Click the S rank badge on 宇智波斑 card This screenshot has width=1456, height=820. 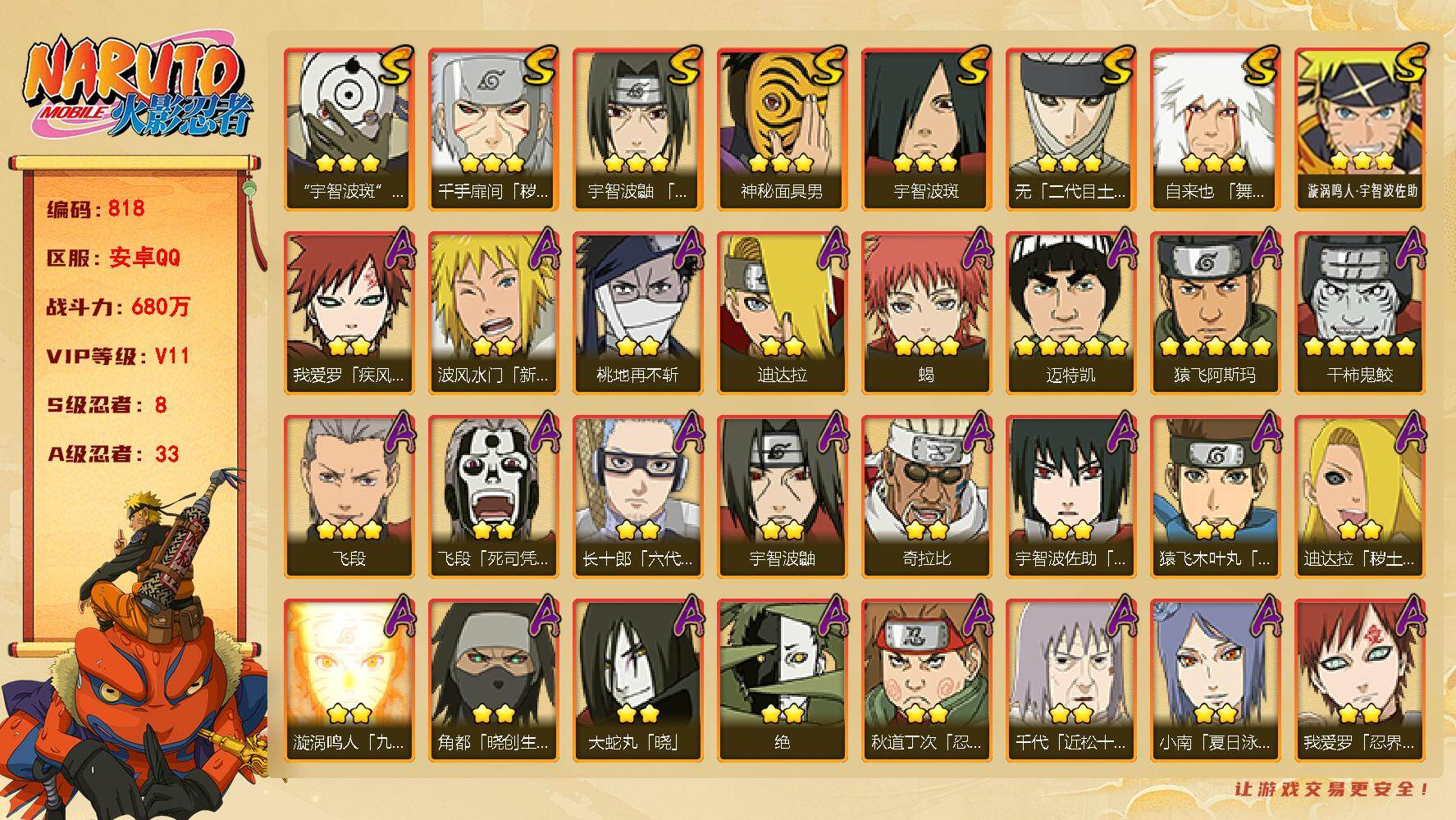(974, 66)
